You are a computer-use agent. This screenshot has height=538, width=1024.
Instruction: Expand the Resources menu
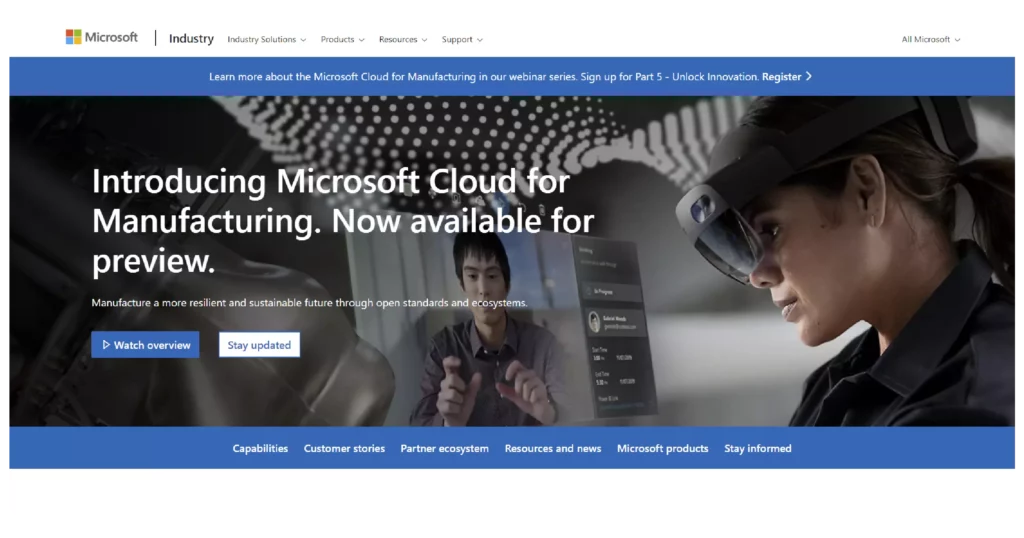click(403, 39)
